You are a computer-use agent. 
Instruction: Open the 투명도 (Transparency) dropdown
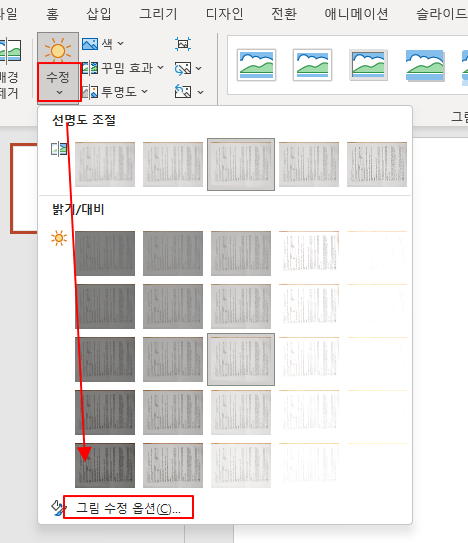pos(115,92)
